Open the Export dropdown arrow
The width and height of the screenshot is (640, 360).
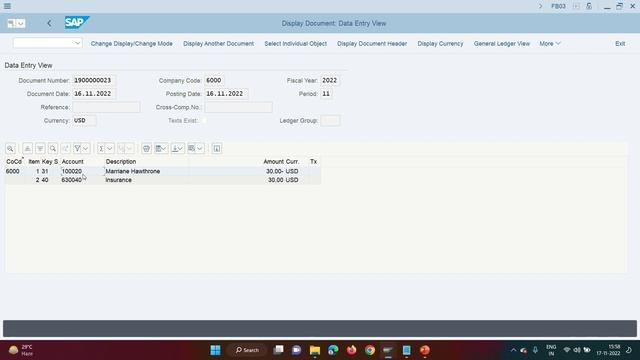181,149
